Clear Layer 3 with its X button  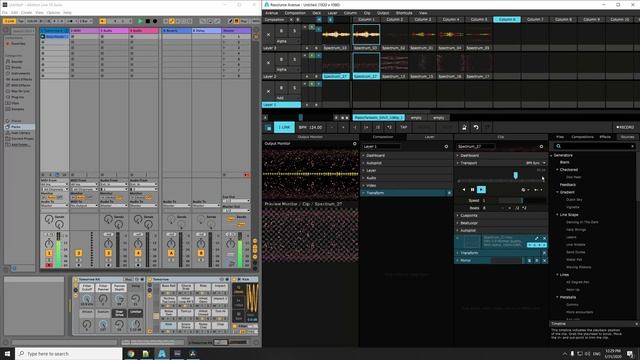click(268, 35)
